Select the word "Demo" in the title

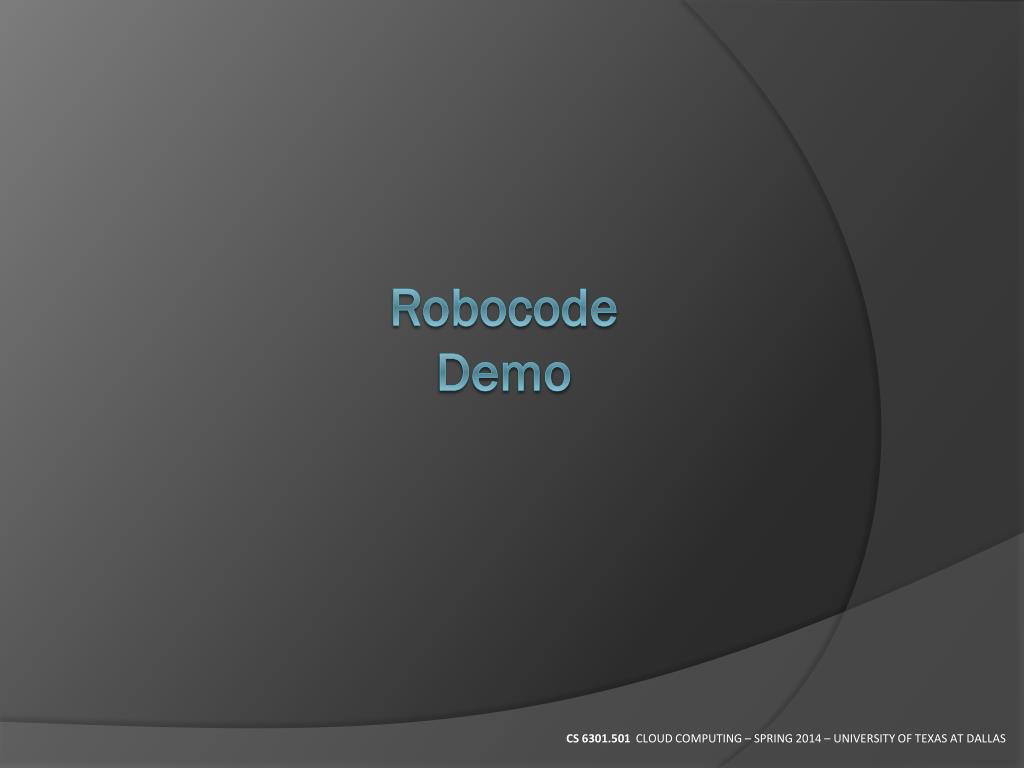pos(504,373)
